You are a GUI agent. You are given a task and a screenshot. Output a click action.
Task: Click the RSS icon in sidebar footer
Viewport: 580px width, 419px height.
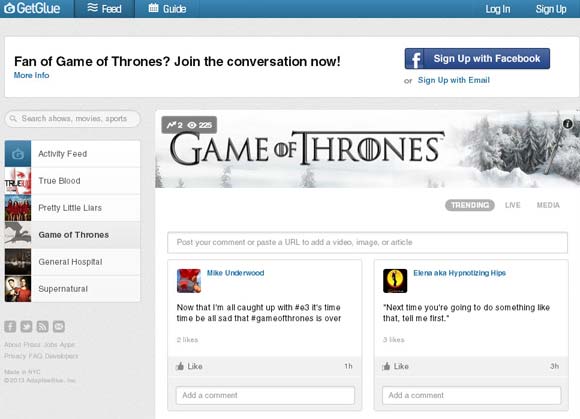tap(43, 327)
